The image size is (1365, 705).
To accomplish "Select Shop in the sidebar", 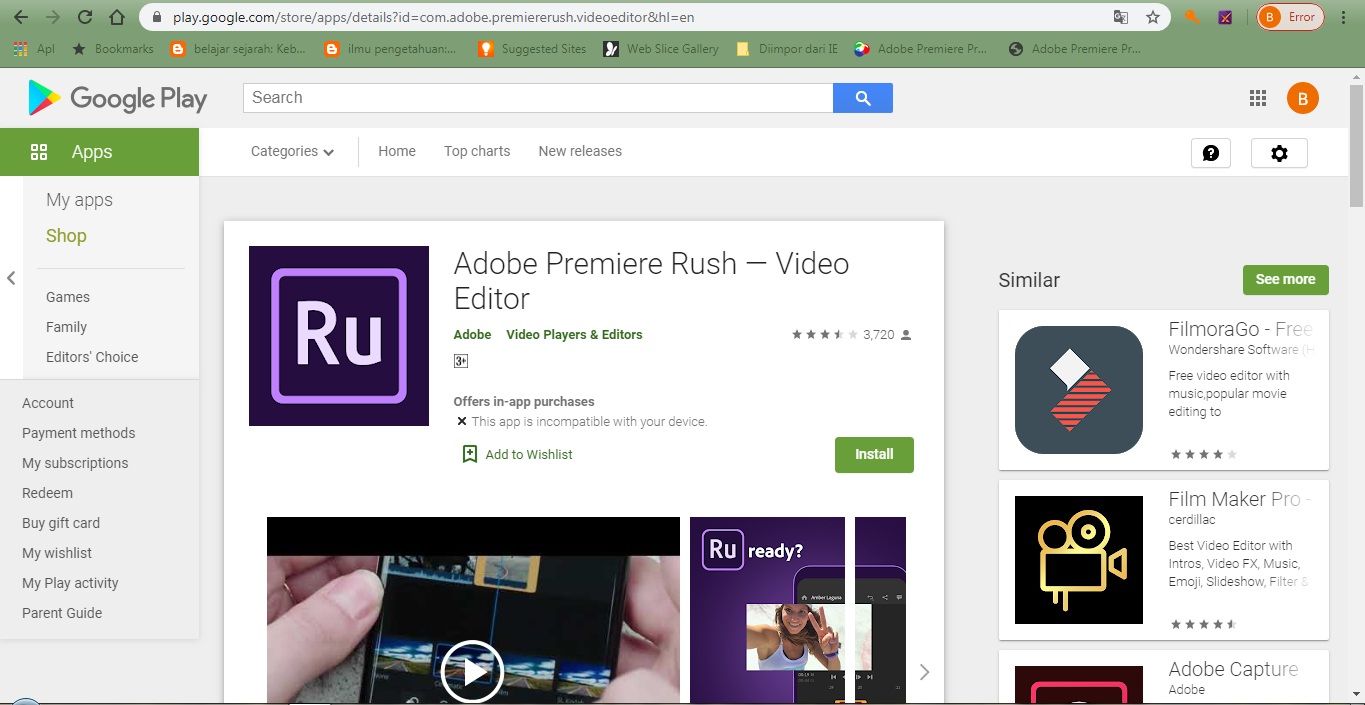I will coord(66,236).
